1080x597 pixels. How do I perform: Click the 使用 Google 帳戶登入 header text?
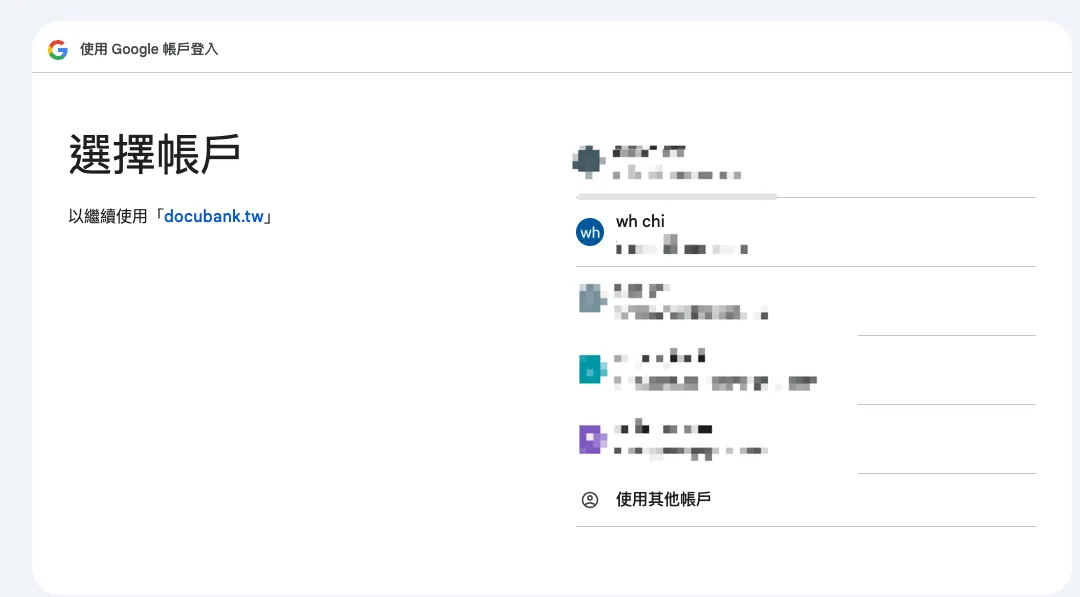(148, 49)
